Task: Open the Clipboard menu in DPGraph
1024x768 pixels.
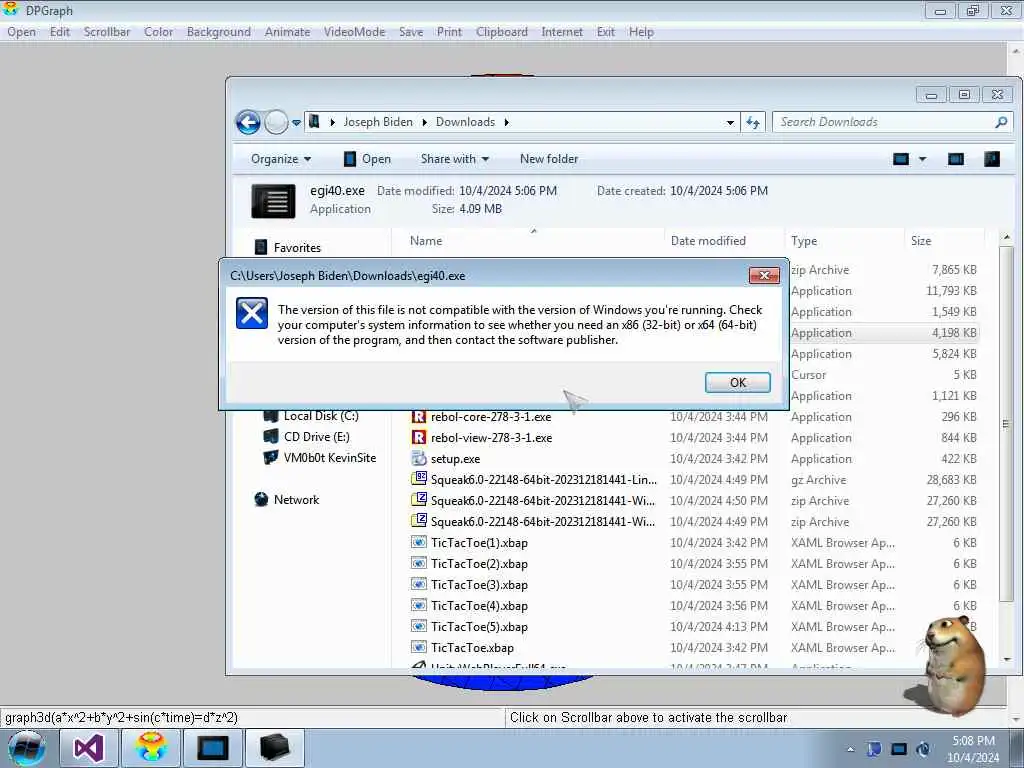Action: click(x=502, y=32)
